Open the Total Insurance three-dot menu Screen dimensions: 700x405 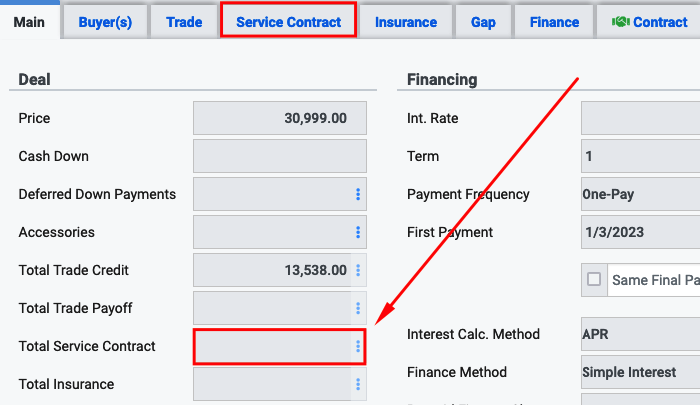[x=358, y=384]
